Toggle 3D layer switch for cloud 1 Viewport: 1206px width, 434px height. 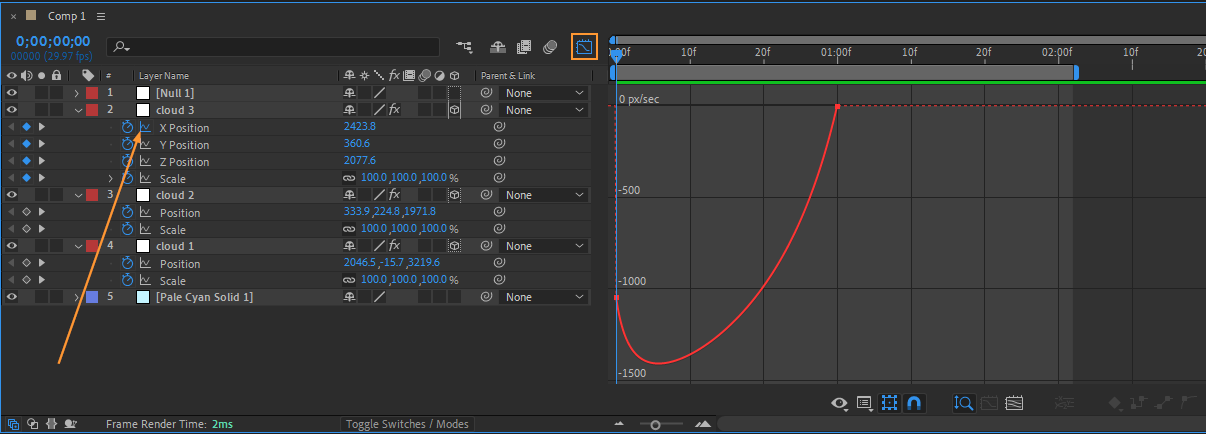tap(454, 246)
